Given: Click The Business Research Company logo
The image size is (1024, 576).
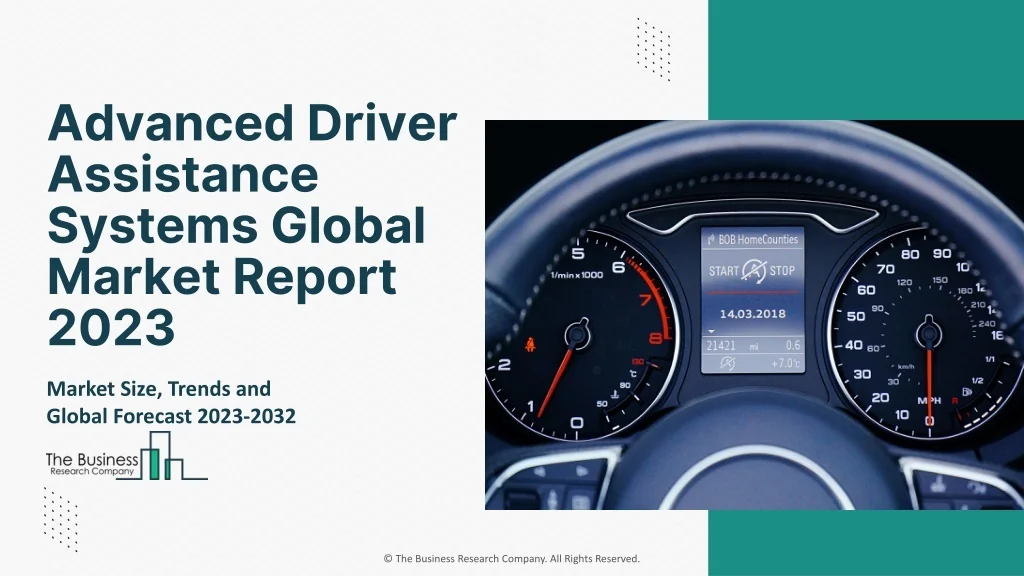Looking at the screenshot, I should 127,456.
